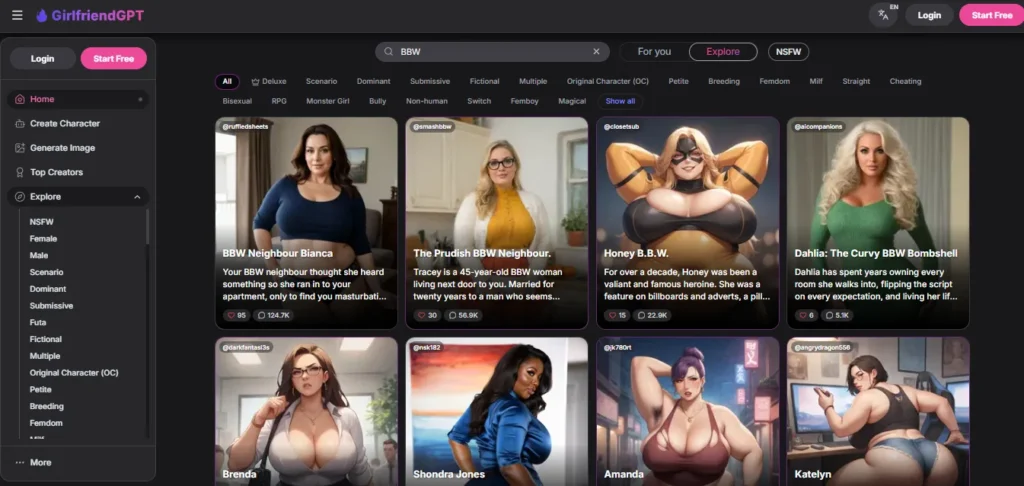The width and height of the screenshot is (1024, 486).
Task: Click the Home sidebar icon
Action: (20, 99)
